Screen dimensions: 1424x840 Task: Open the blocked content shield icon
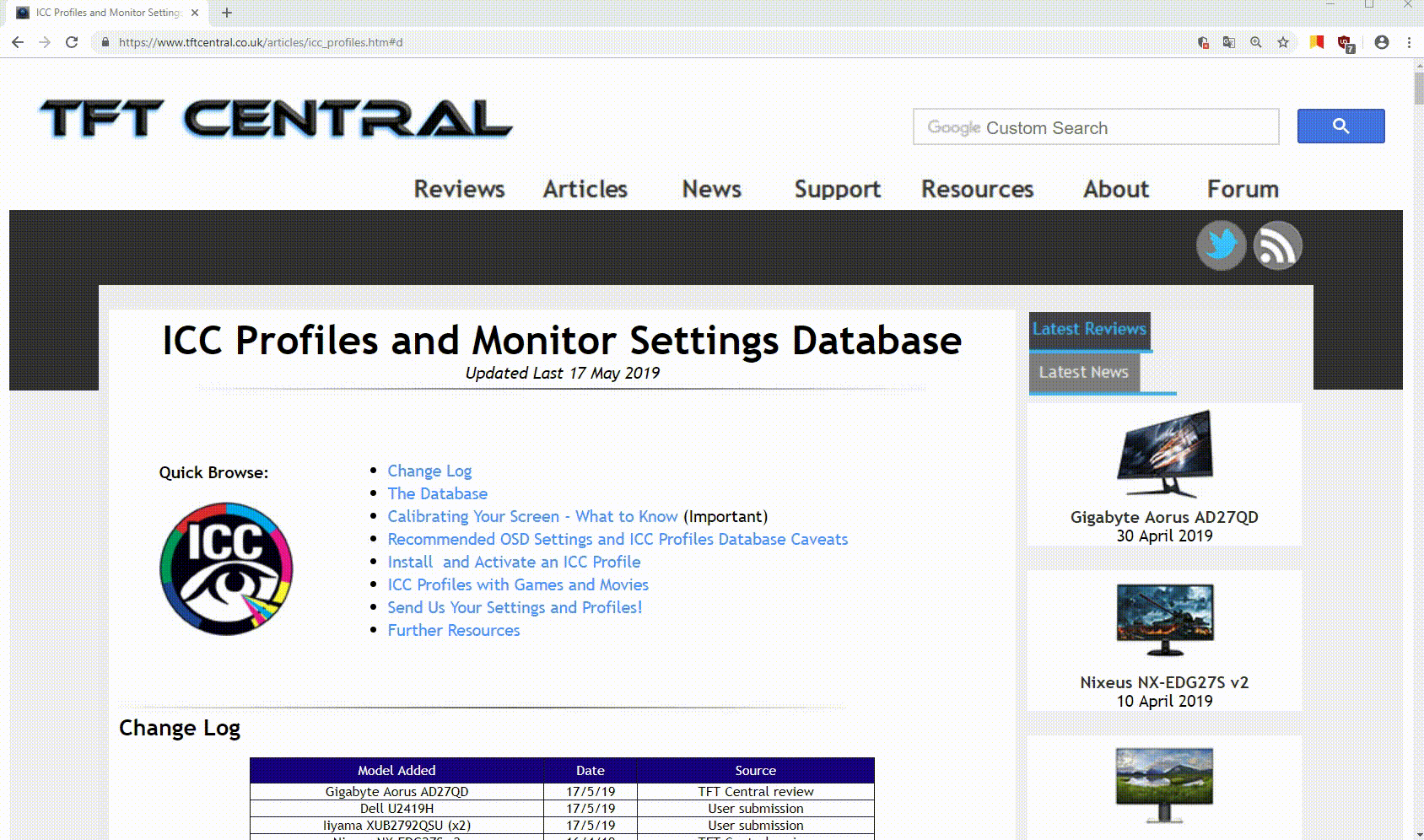tap(1203, 42)
